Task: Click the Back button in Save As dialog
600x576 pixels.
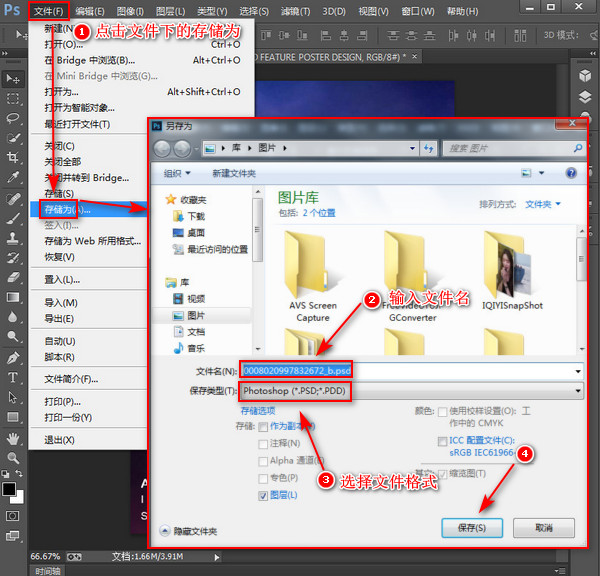Action: click(x=162, y=148)
